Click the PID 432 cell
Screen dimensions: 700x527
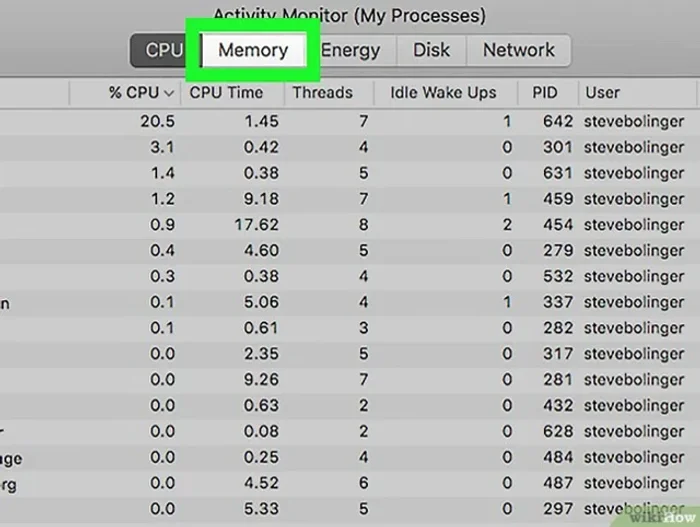[x=558, y=406]
